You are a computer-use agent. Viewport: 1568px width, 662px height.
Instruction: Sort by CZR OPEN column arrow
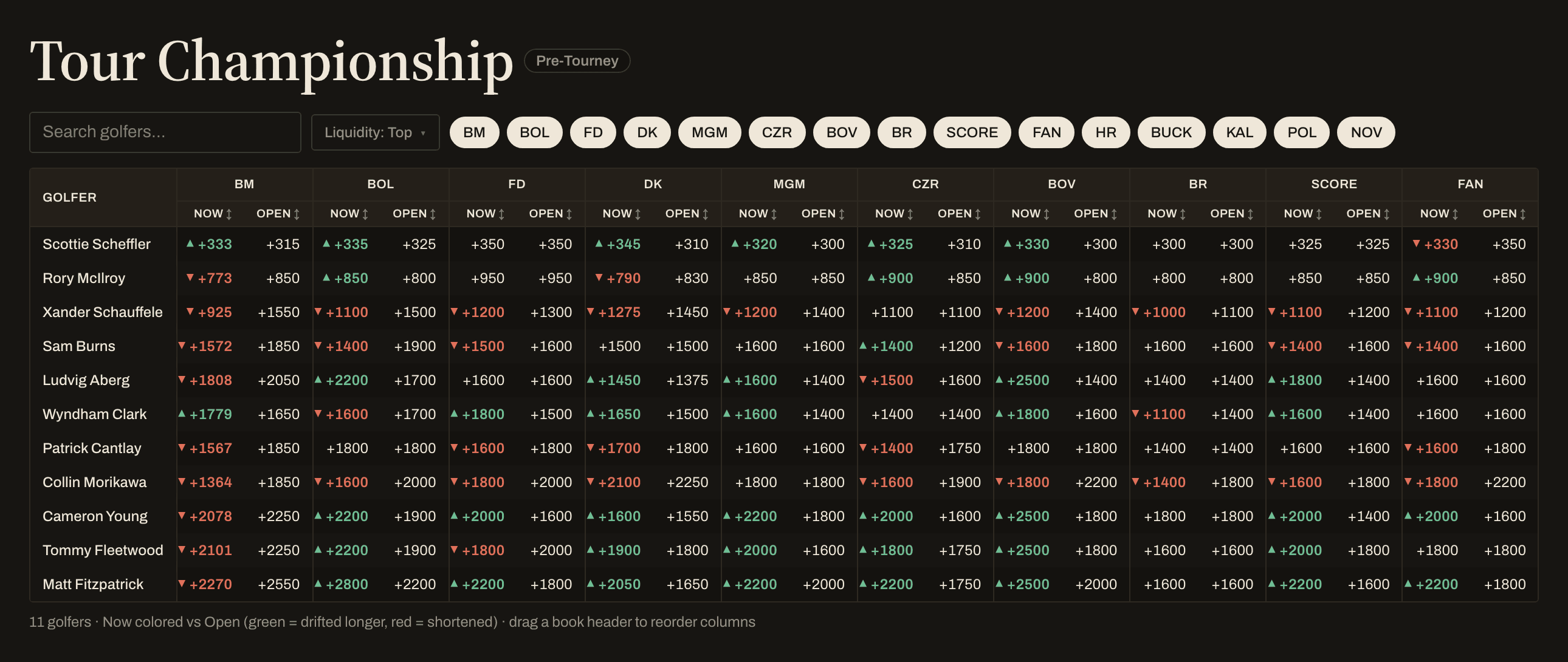point(978,214)
